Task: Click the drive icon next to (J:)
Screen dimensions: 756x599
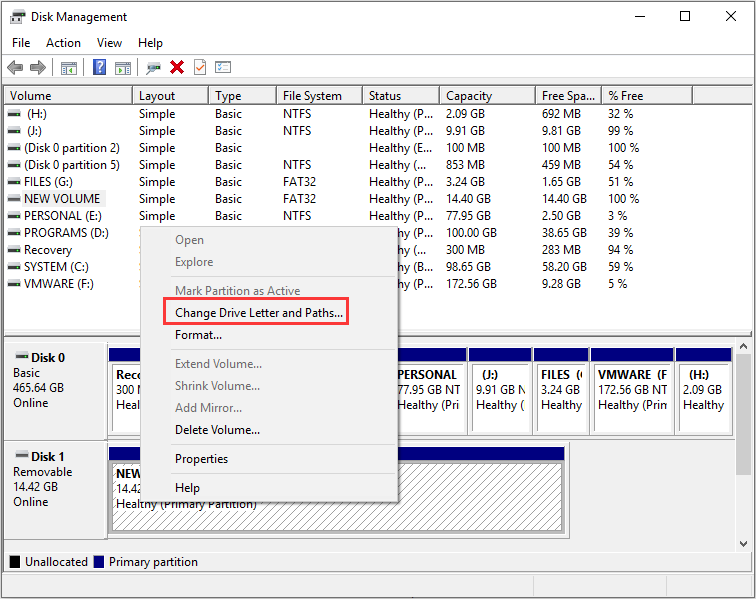Action: (14, 131)
